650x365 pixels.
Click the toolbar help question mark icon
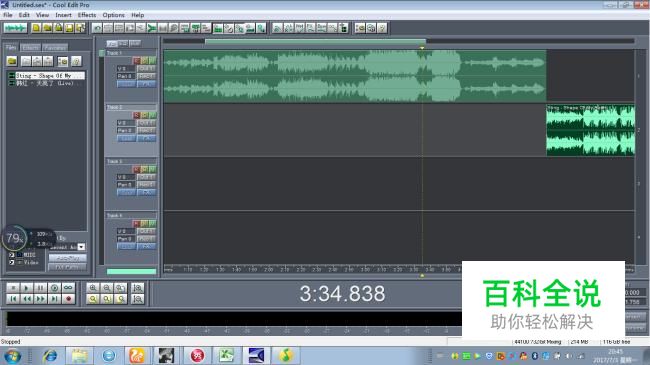382,28
